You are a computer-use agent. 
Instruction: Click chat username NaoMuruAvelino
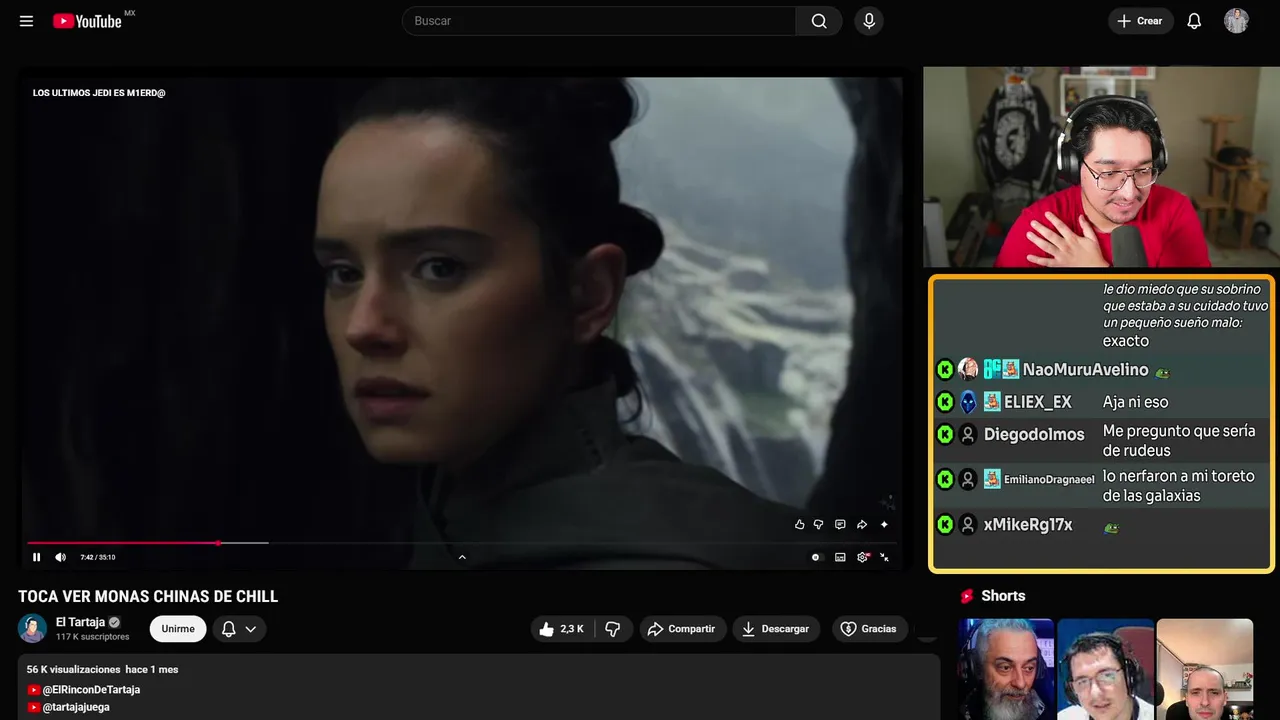coord(1085,370)
